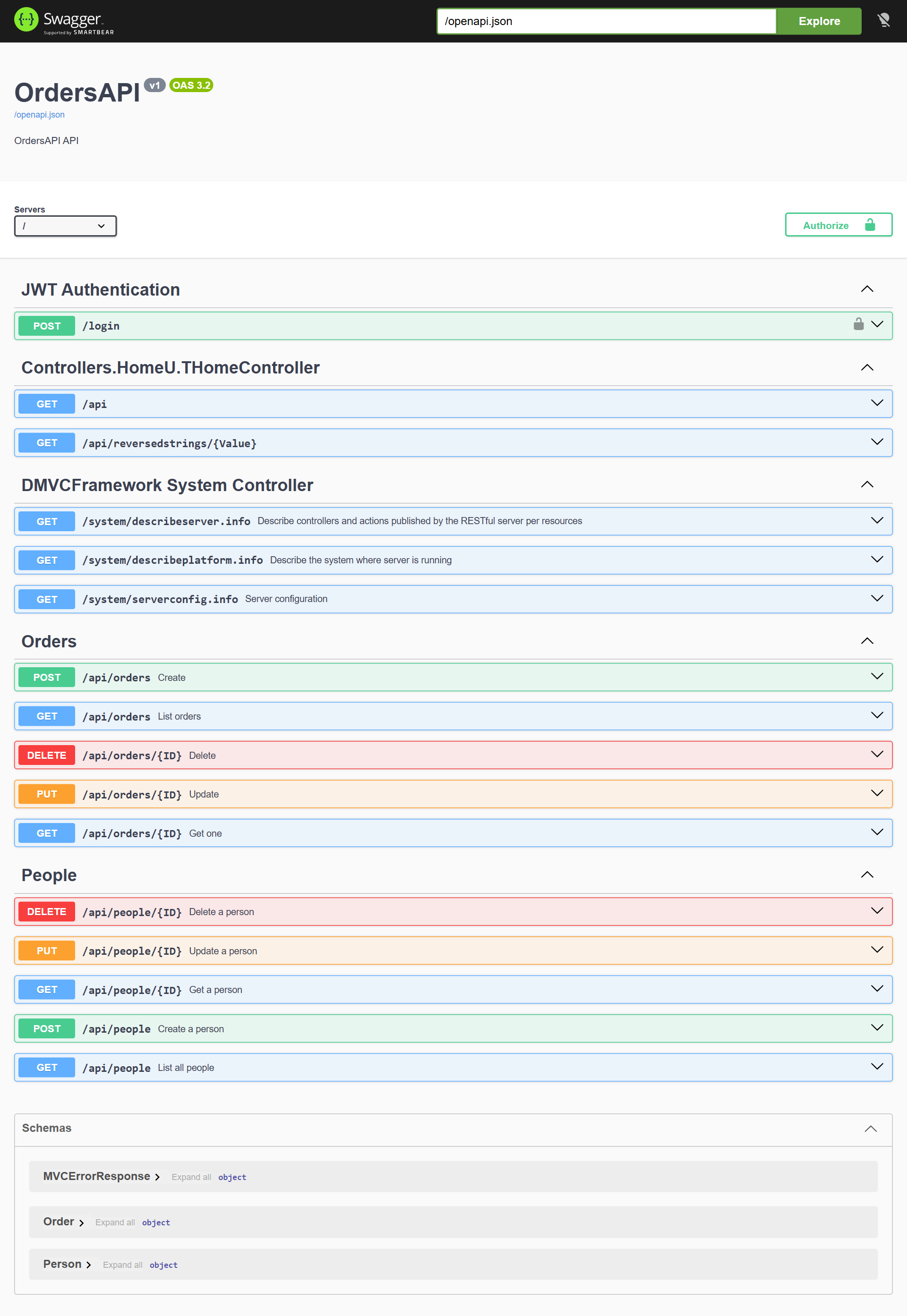
Task: Click the crossed-out bulb icon in header
Action: point(884,20)
